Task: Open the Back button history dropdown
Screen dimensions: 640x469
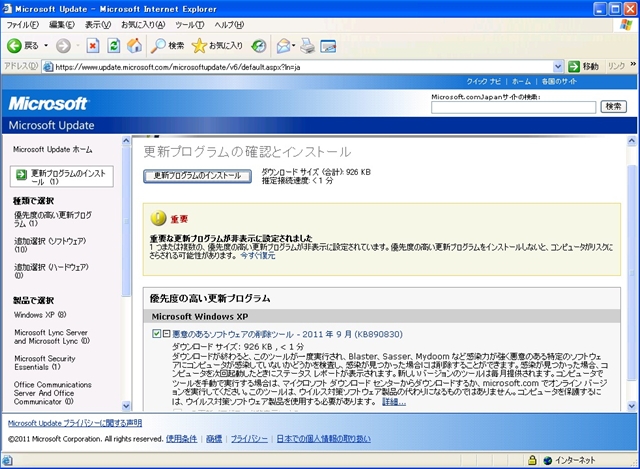Action: tap(46, 46)
